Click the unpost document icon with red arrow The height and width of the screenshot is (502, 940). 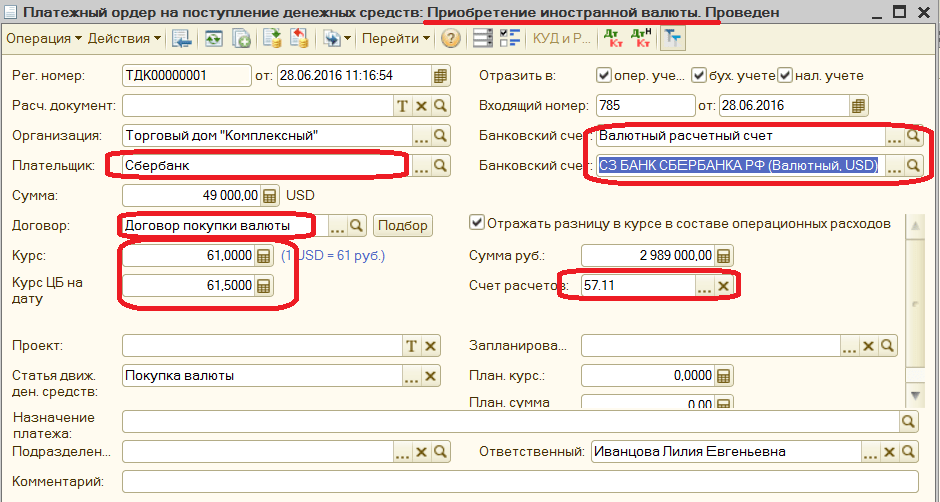(299, 39)
